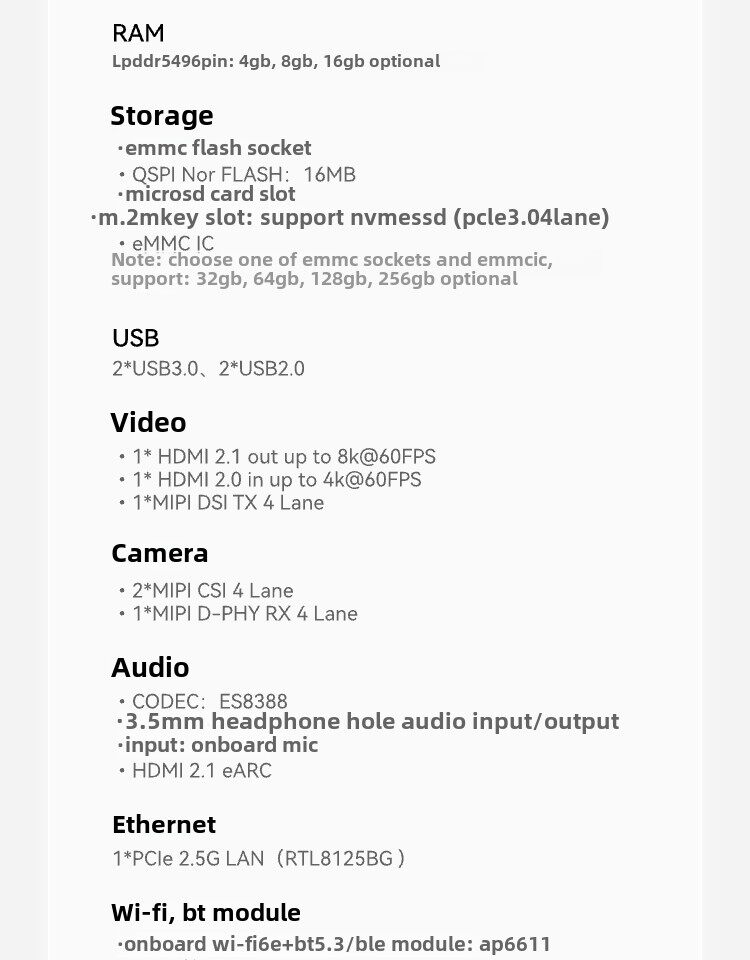This screenshot has height=960, width=750.
Task: Click the HDMI 2.0 in 4k@60FPS line
Action: (x=276, y=480)
